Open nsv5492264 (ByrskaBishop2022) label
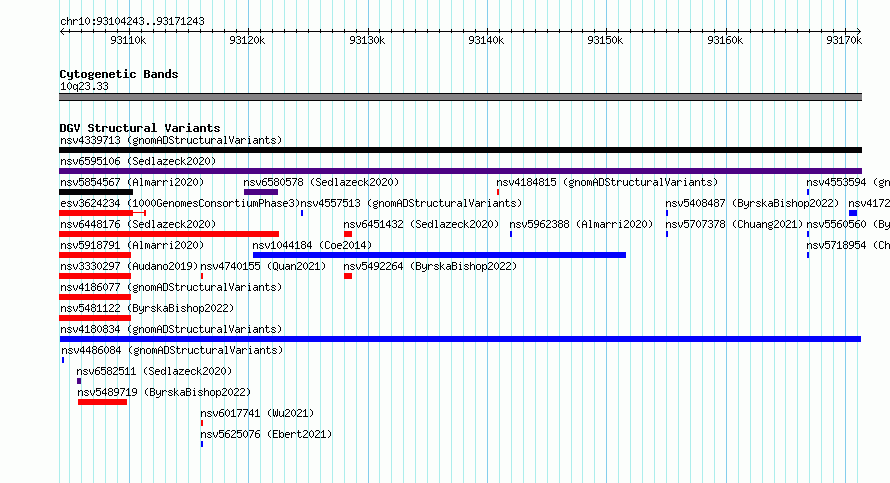 430,266
